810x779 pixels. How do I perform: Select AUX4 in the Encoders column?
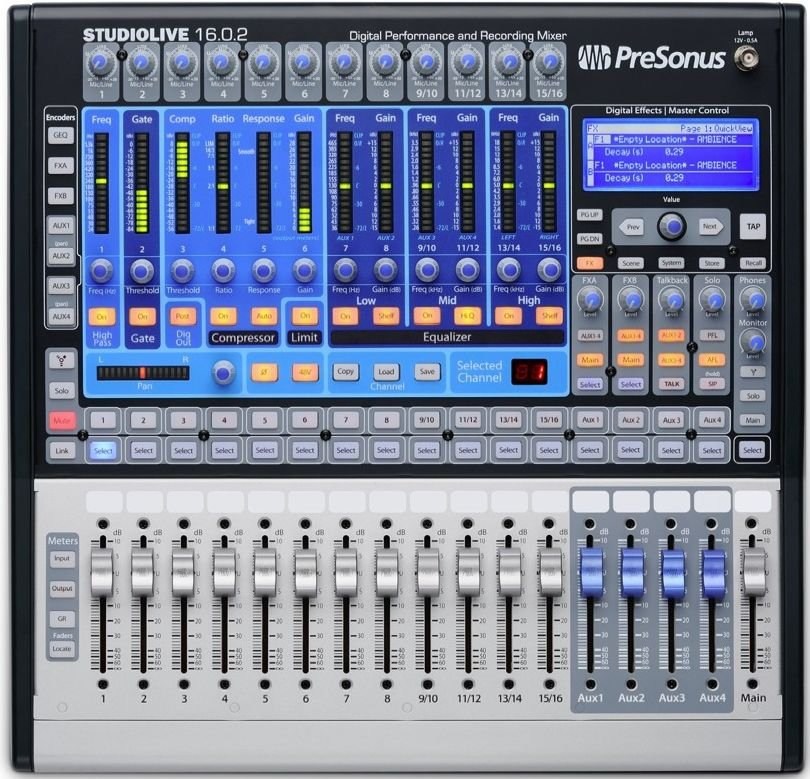[60, 316]
